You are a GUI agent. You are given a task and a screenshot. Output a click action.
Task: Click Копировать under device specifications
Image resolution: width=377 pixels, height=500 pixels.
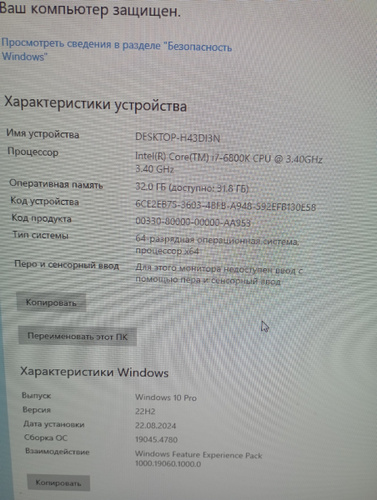click(x=51, y=303)
